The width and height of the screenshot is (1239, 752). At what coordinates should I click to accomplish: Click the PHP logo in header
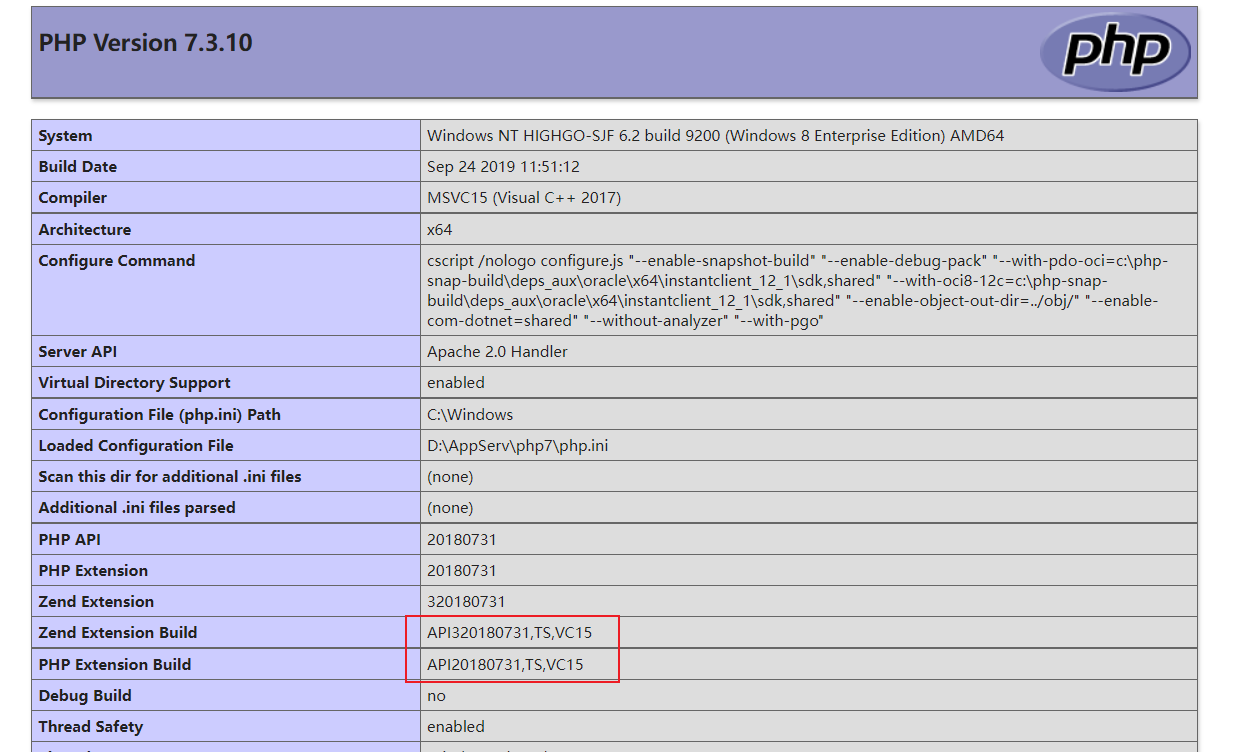(x=1115, y=52)
